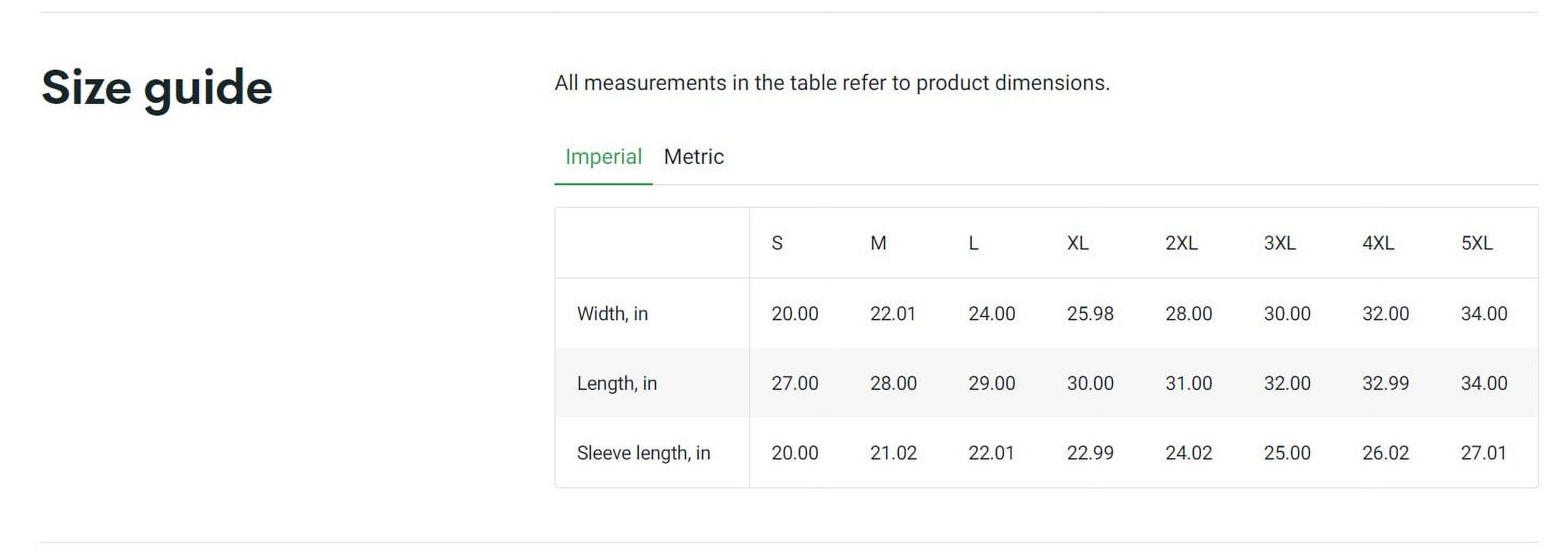The image size is (1568, 558).
Task: Click the 25.98 width value for XL
Action: (x=1090, y=313)
